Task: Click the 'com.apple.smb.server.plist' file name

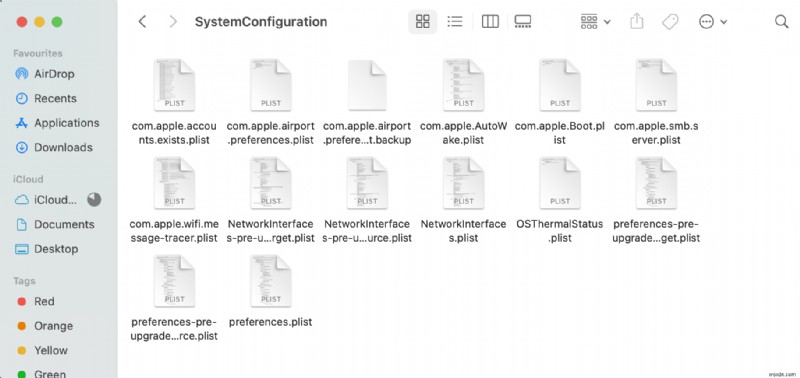Action: (x=656, y=133)
